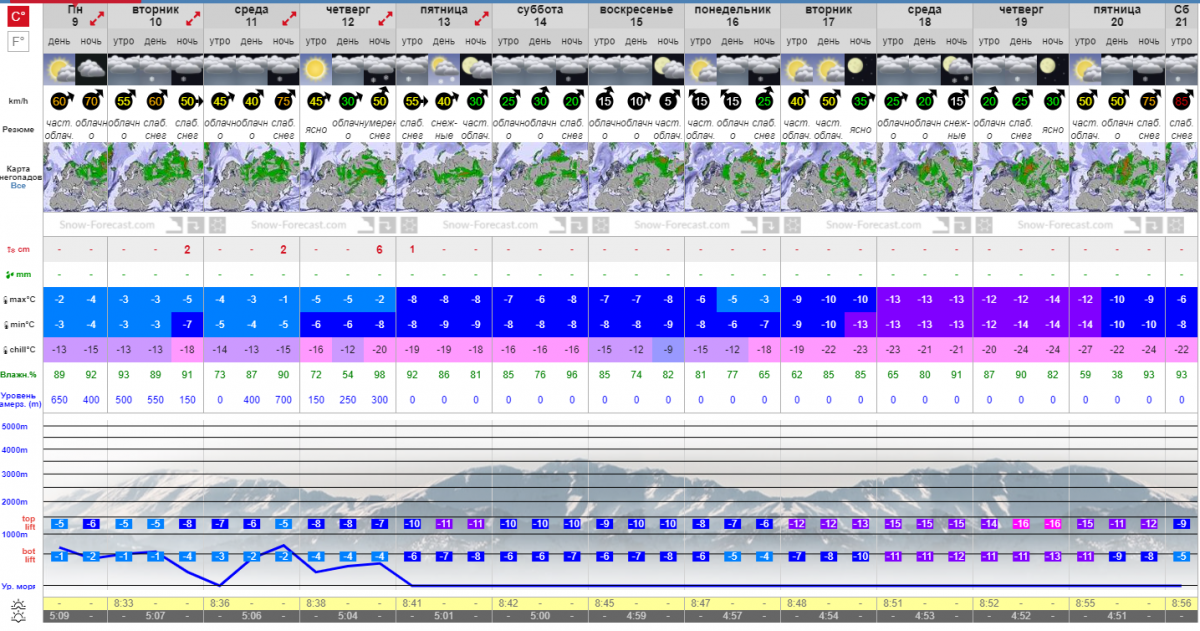The width and height of the screenshot is (1200, 631).
Task: Click the 85 km/h wind icon for Сб 21
Action: [1182, 101]
